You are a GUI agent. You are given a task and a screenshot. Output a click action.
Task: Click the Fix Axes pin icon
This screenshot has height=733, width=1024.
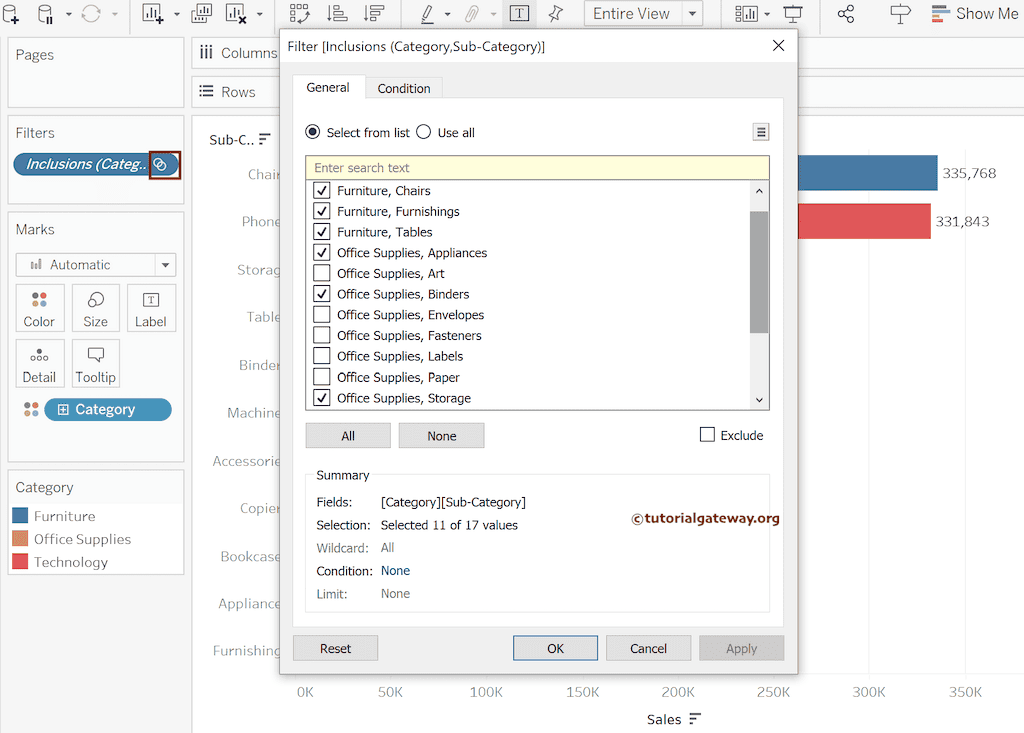click(555, 14)
